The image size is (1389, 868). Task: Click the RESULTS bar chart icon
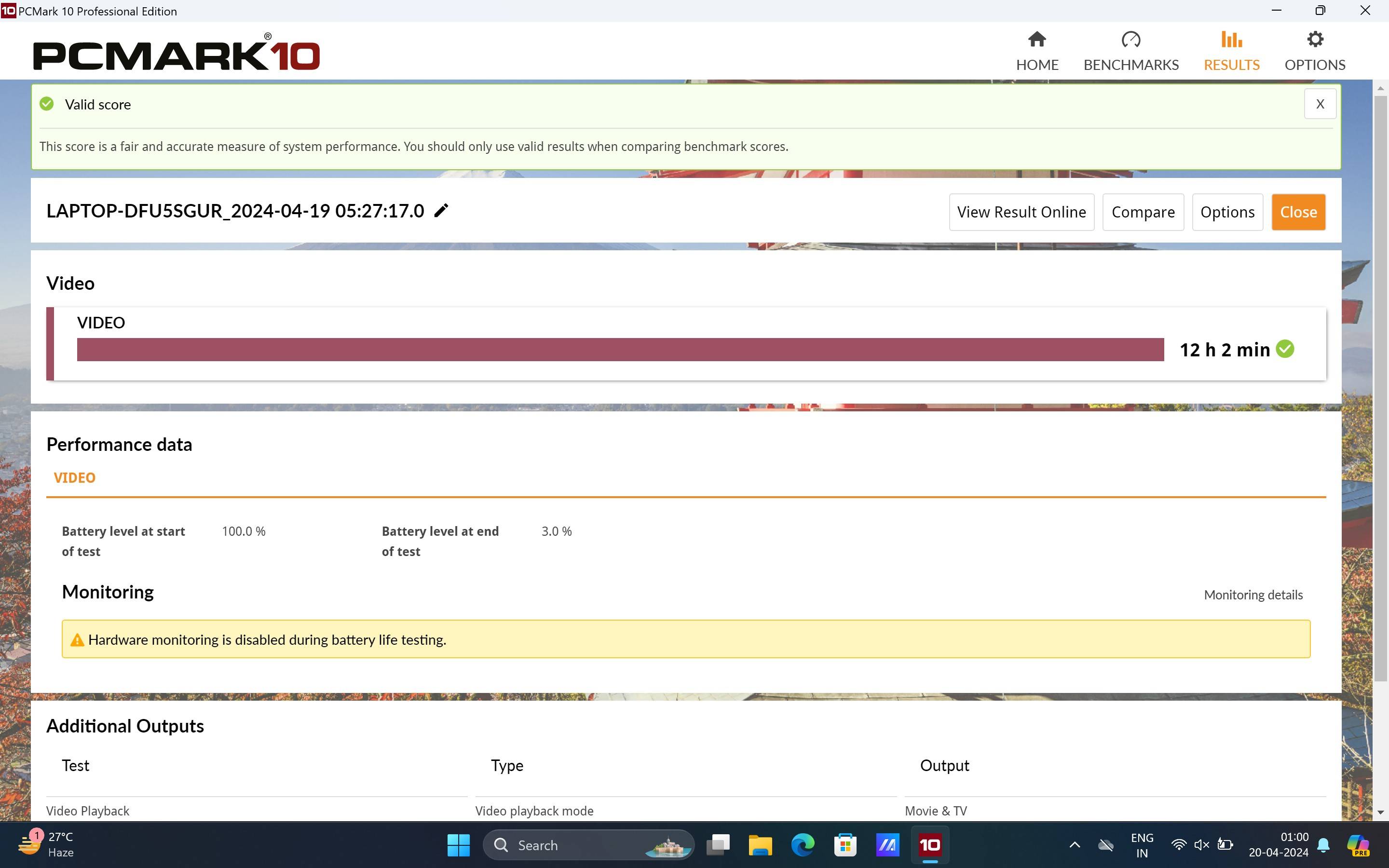point(1231,40)
